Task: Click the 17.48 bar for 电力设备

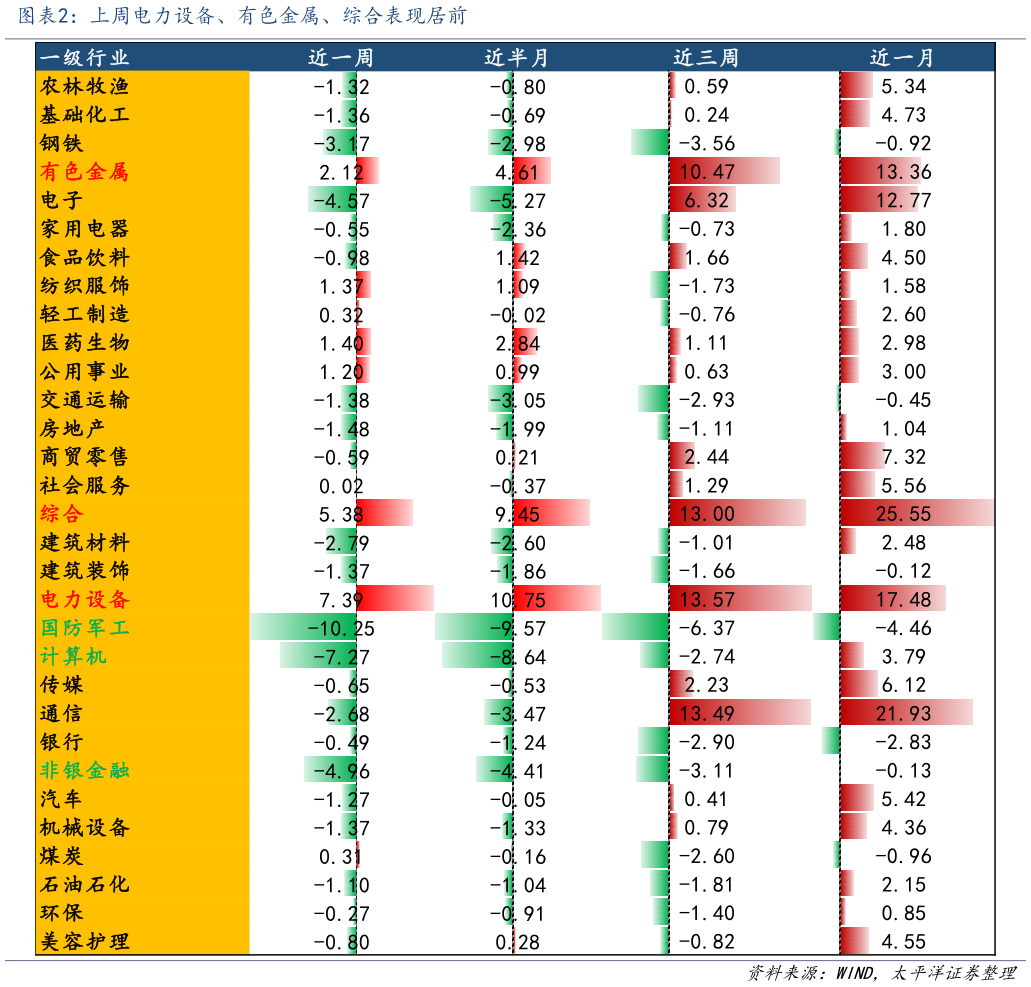Action: coord(893,600)
